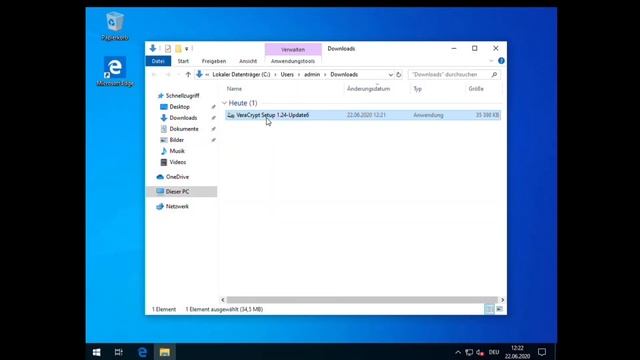Open Musik in the navigation pane

coord(177,151)
